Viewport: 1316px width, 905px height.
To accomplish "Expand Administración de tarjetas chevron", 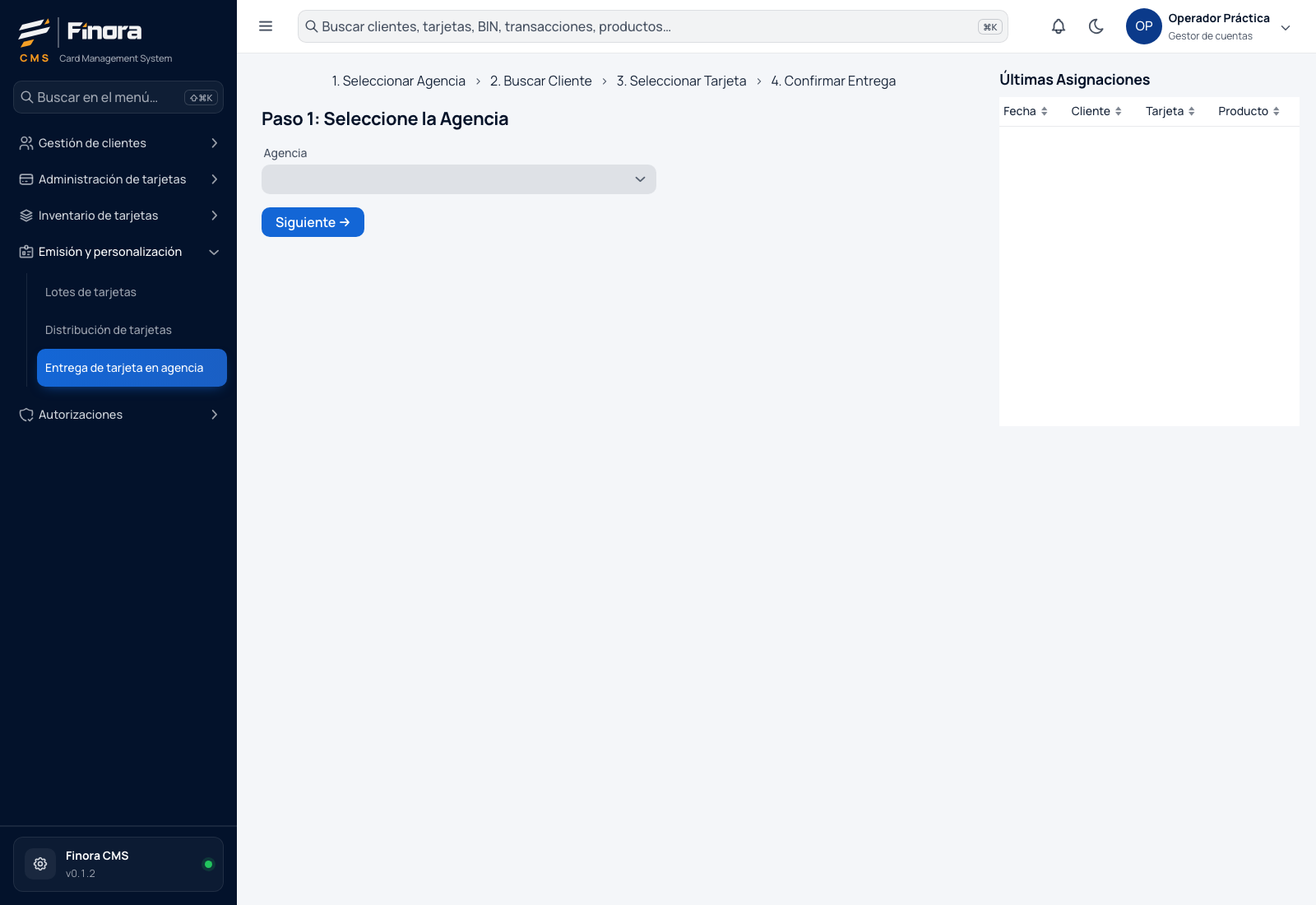I will [214, 179].
